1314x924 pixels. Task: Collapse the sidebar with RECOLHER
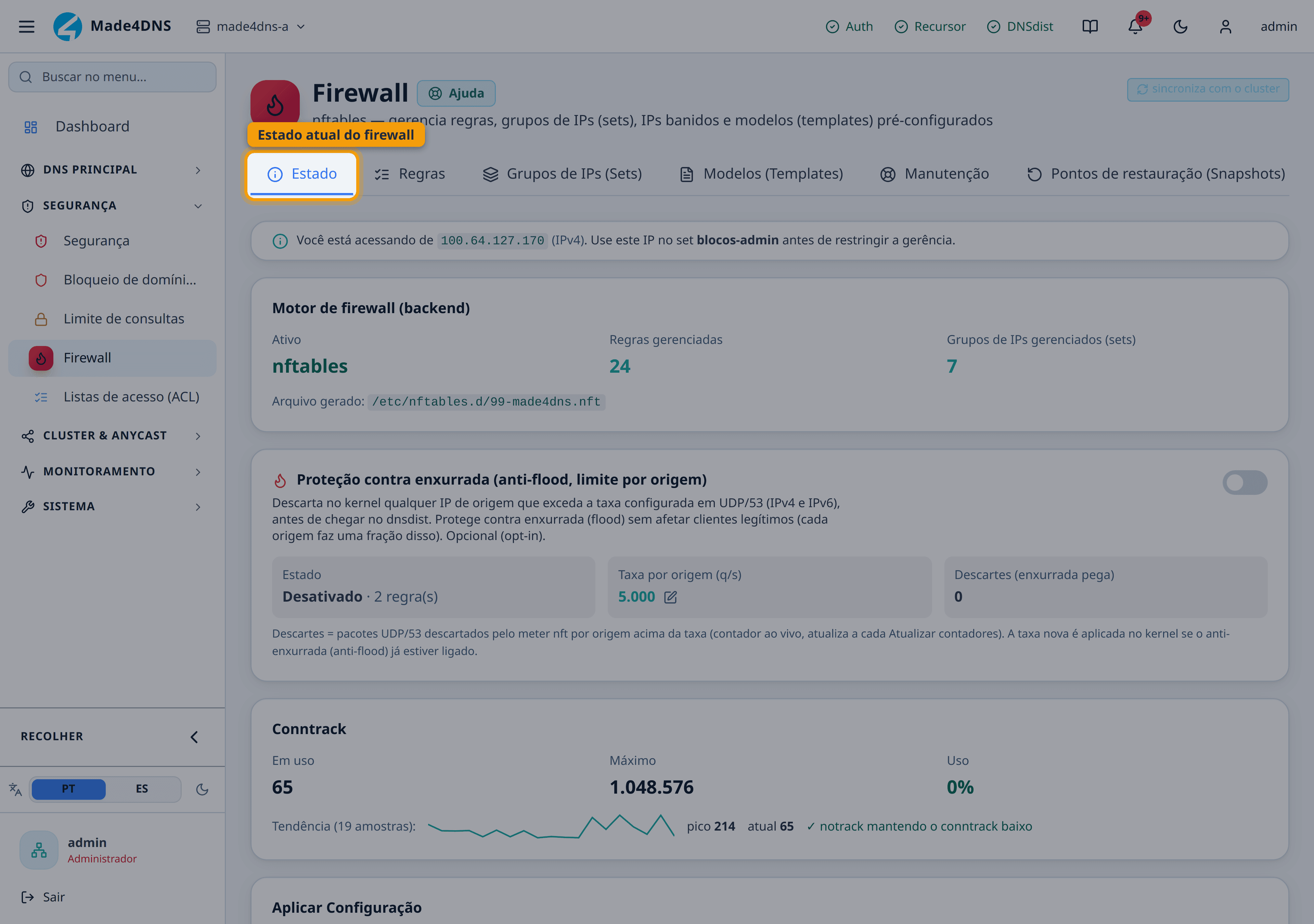click(x=112, y=737)
